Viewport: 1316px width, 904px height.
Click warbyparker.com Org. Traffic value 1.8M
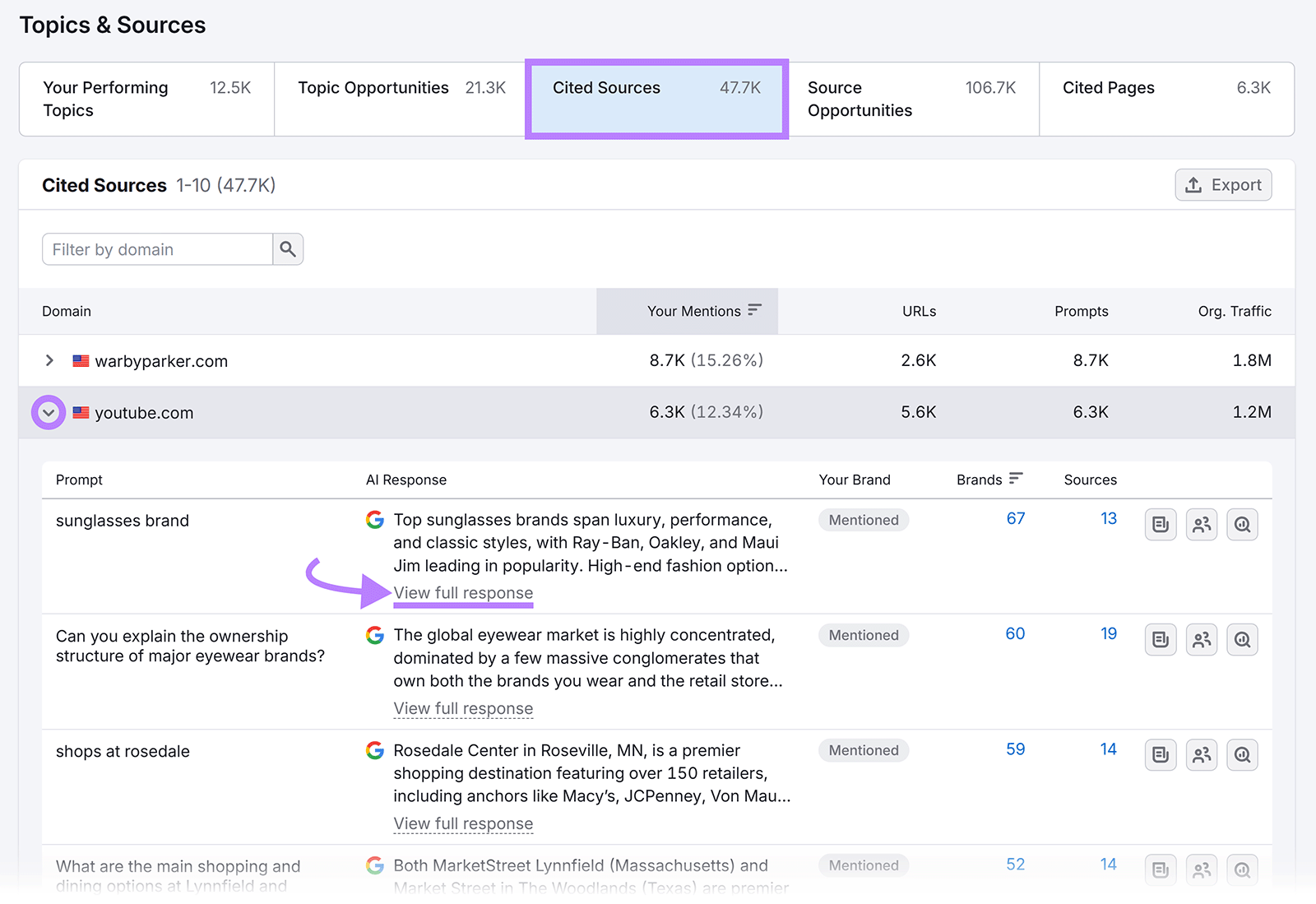coord(1252,360)
